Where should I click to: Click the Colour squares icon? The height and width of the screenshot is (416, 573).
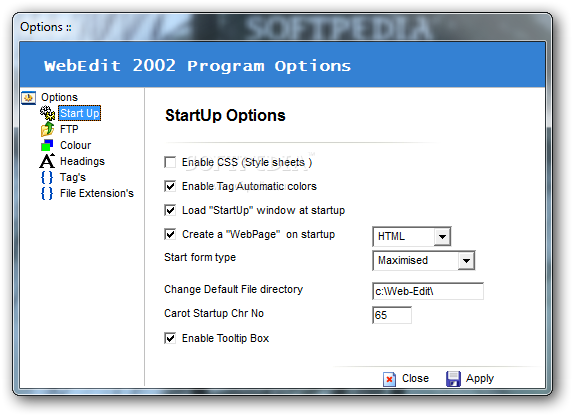pos(47,145)
